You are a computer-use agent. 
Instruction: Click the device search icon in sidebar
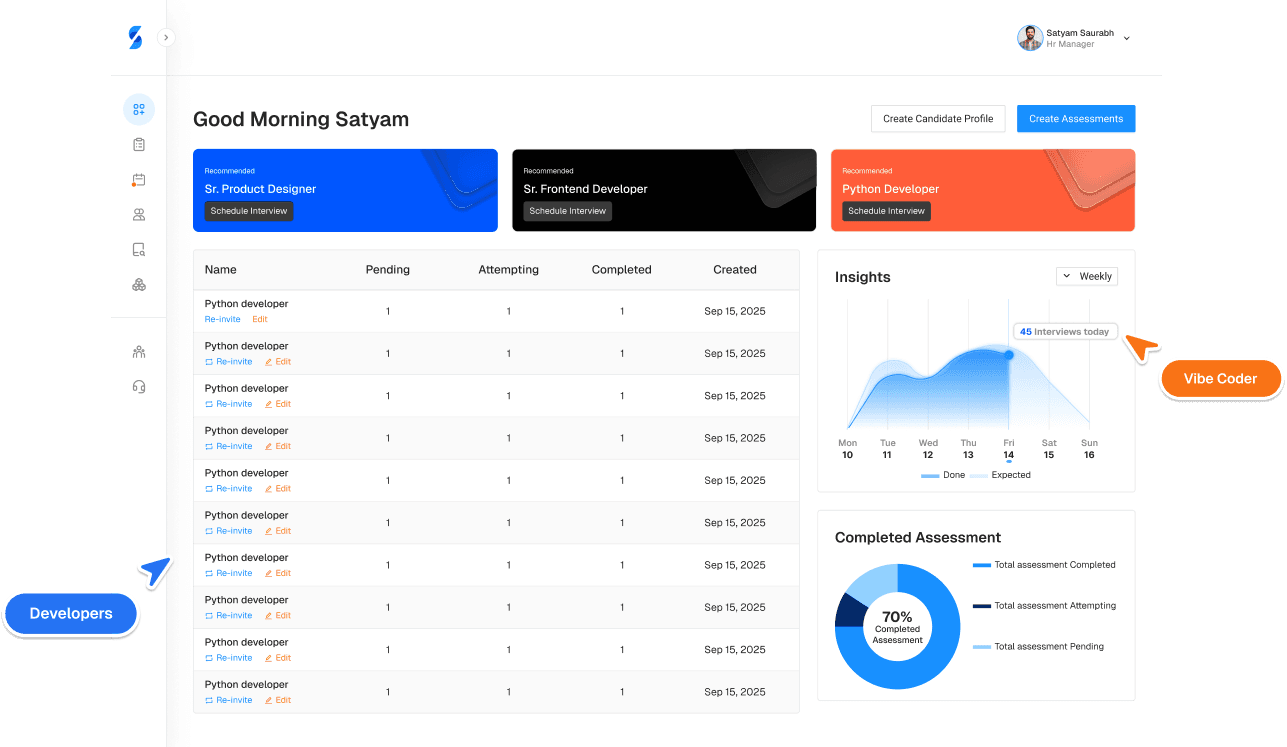[x=138, y=249]
